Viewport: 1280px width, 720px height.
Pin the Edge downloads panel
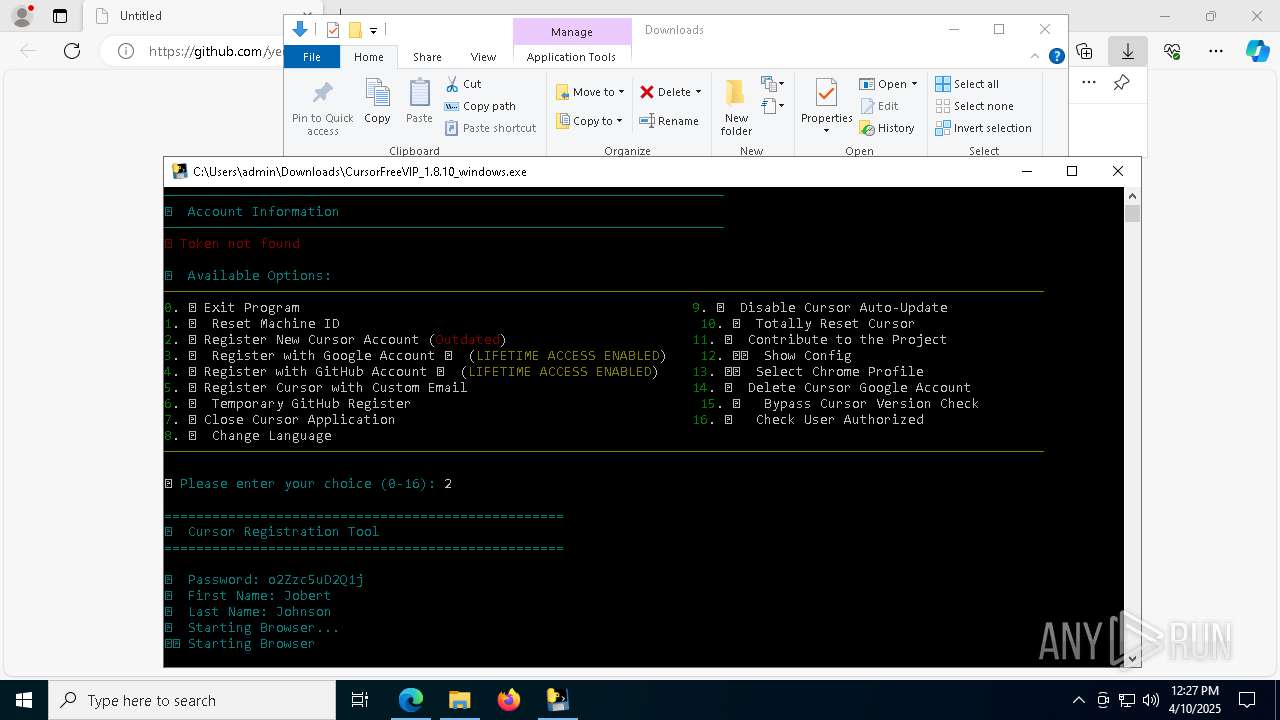coord(1122,83)
